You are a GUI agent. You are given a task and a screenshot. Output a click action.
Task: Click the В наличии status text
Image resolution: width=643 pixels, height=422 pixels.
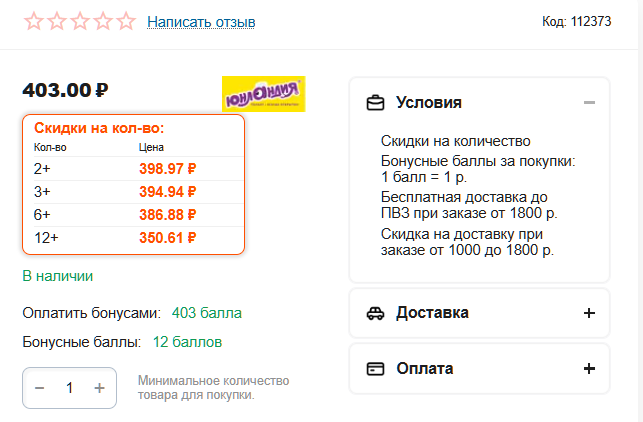(x=58, y=276)
